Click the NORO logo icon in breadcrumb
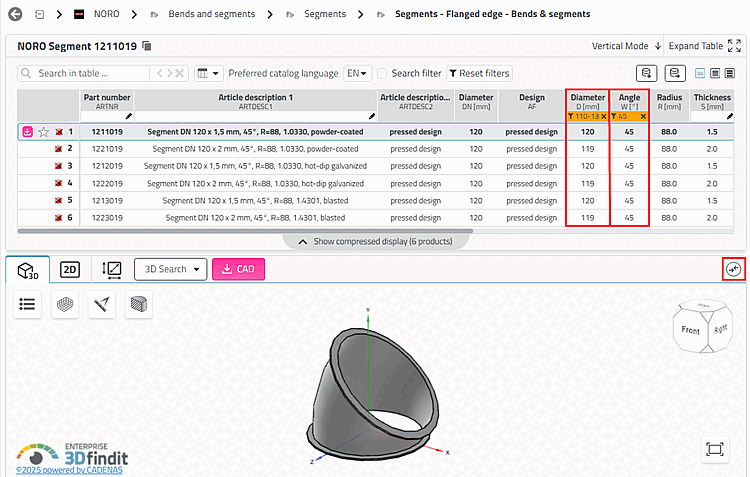The height and width of the screenshot is (477, 750). tap(79, 14)
